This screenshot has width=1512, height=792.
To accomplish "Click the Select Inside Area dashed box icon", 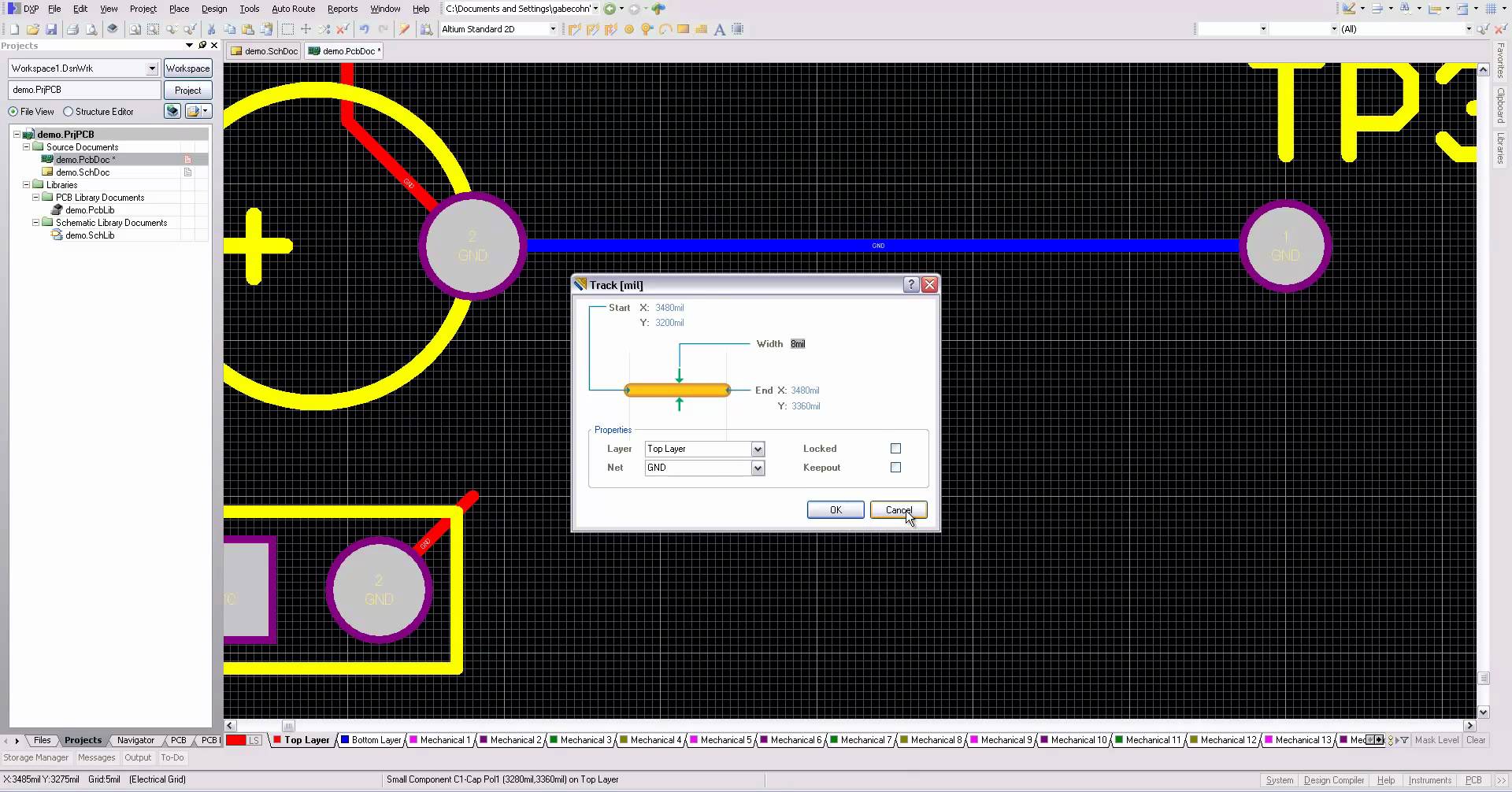I will (x=287, y=29).
